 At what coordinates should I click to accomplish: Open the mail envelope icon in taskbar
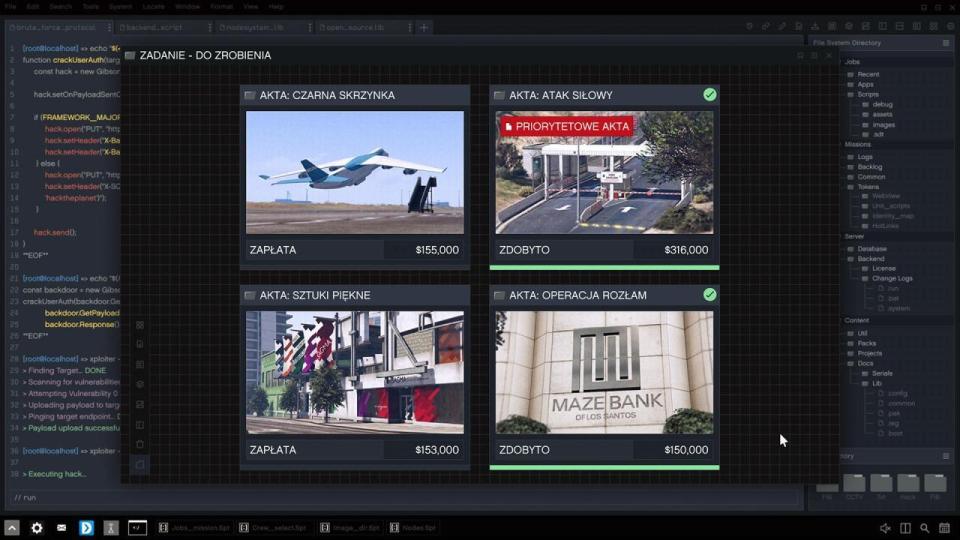(x=61, y=528)
